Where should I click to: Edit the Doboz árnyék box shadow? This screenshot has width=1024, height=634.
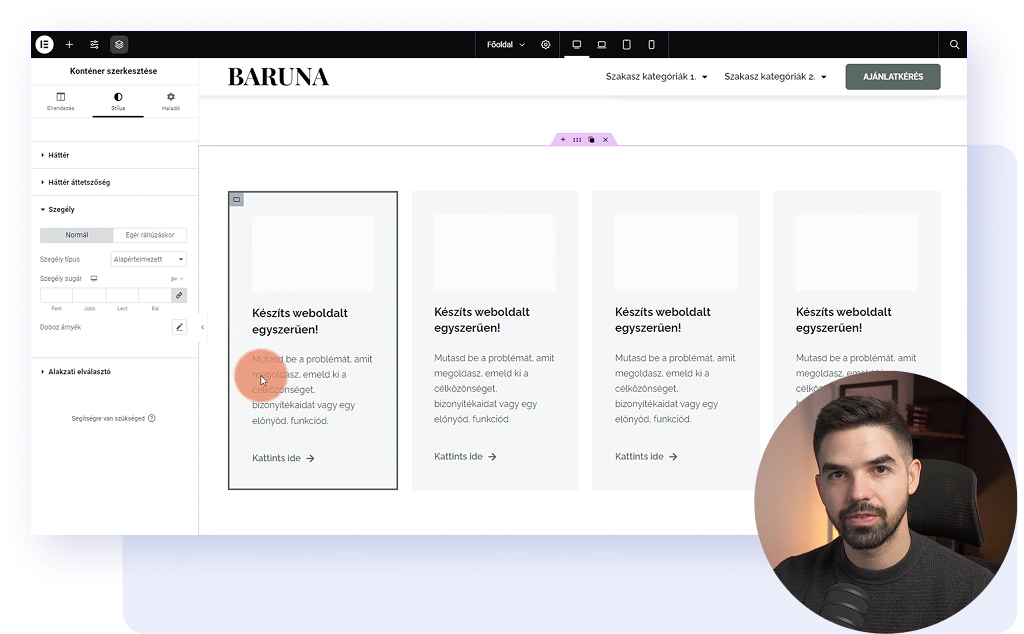click(x=179, y=327)
